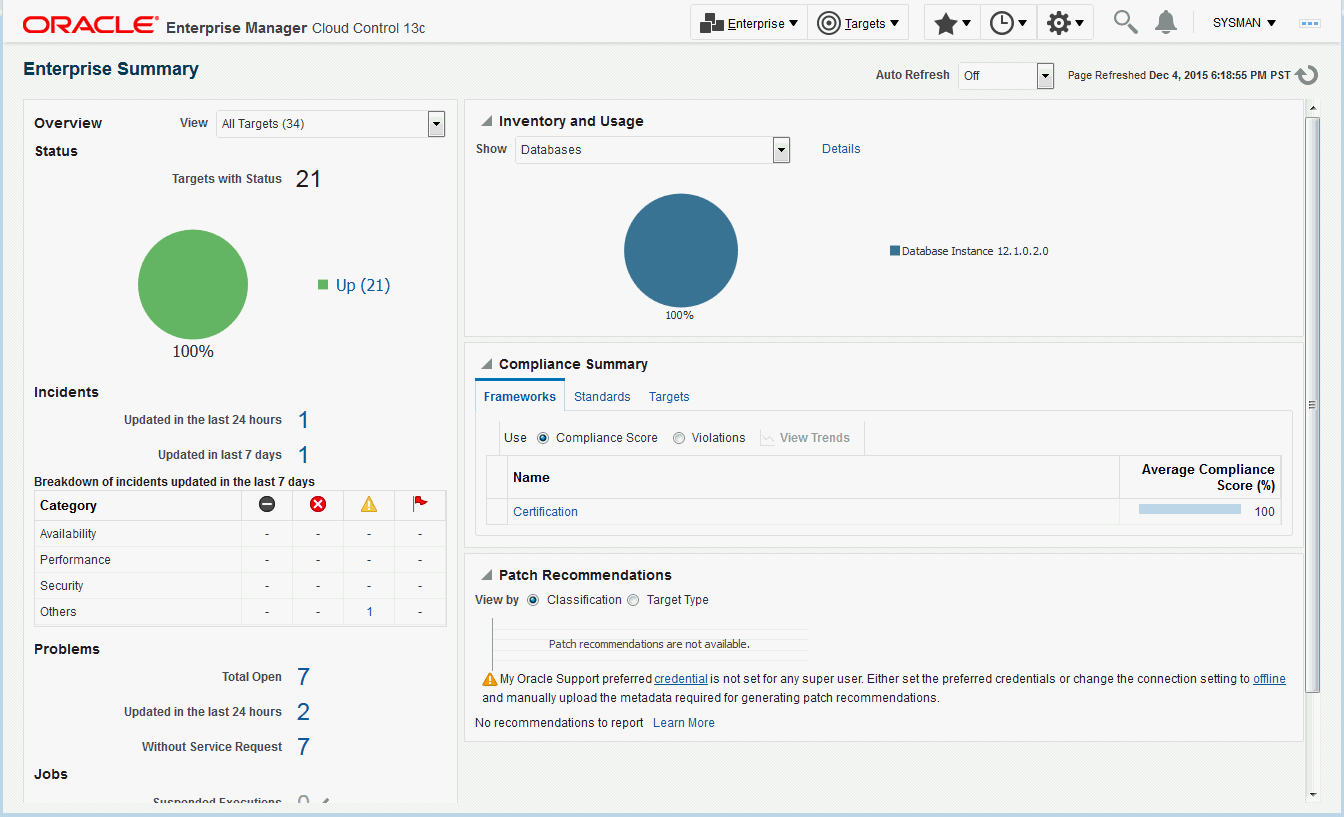The height and width of the screenshot is (817, 1344).
Task: Open the Targets menu in the header
Action: 858,23
